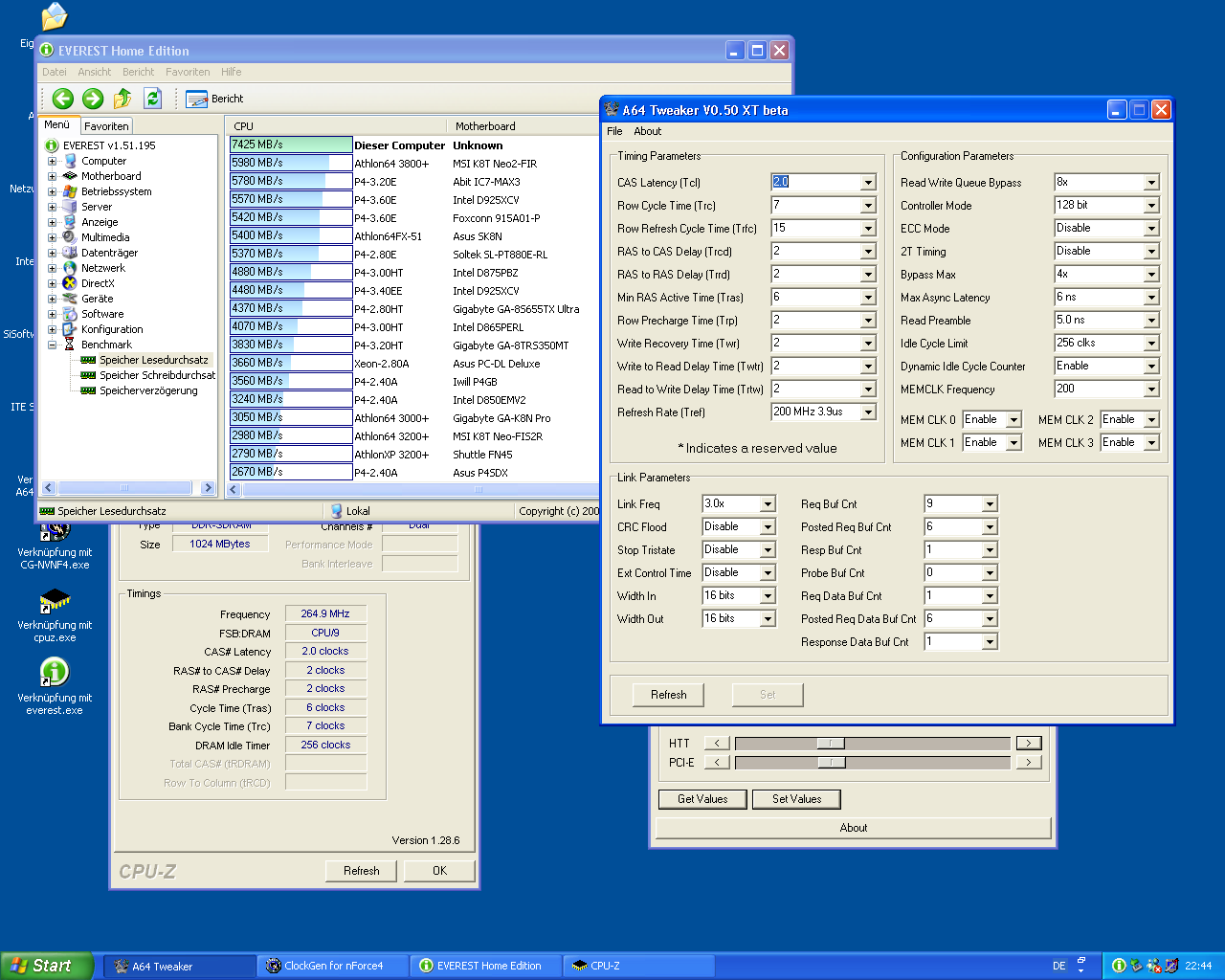Select Motherboard in the EVEREST tree
The width and height of the screenshot is (1225, 980).
click(x=111, y=176)
